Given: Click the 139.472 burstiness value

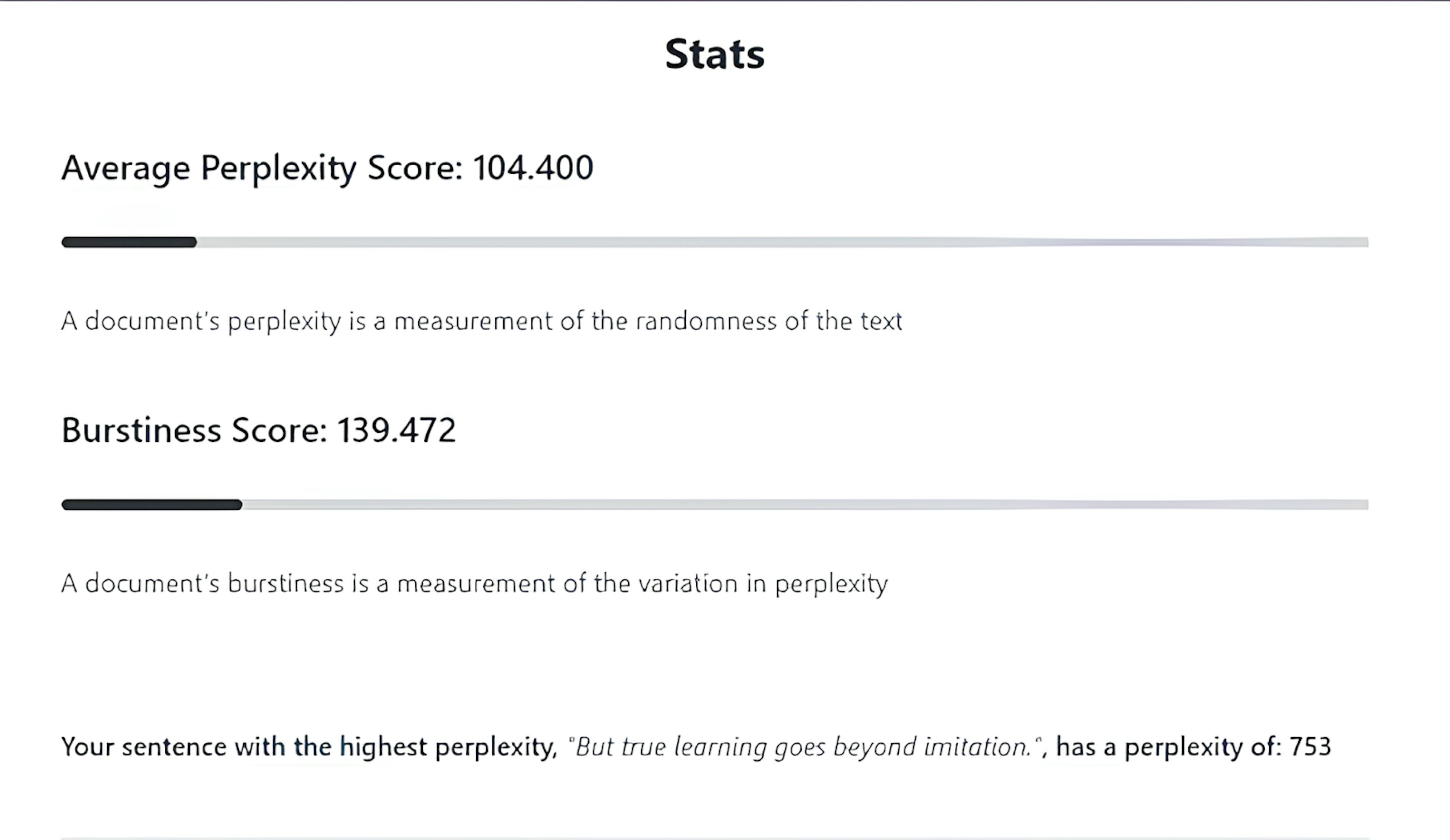Looking at the screenshot, I should click(396, 430).
